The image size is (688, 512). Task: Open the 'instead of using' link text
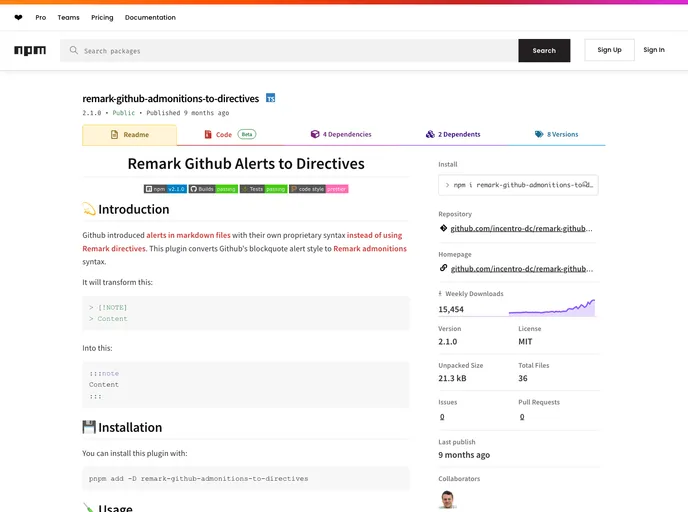pyautogui.click(x=374, y=235)
